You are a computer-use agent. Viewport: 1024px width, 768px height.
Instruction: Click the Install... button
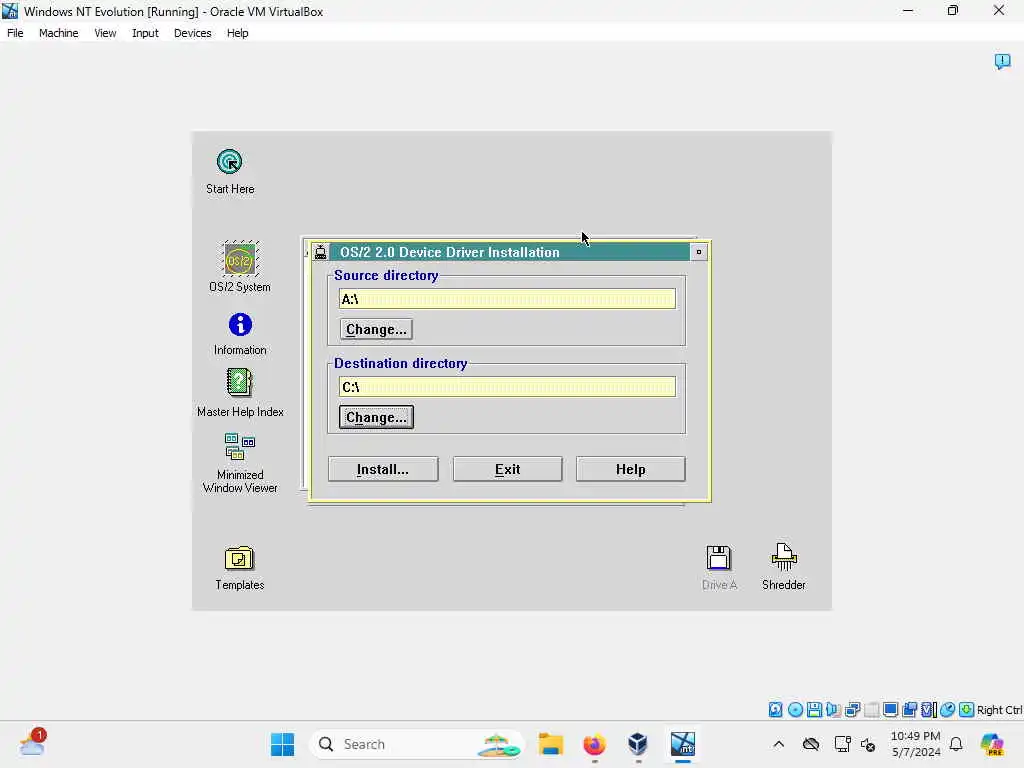click(x=383, y=470)
